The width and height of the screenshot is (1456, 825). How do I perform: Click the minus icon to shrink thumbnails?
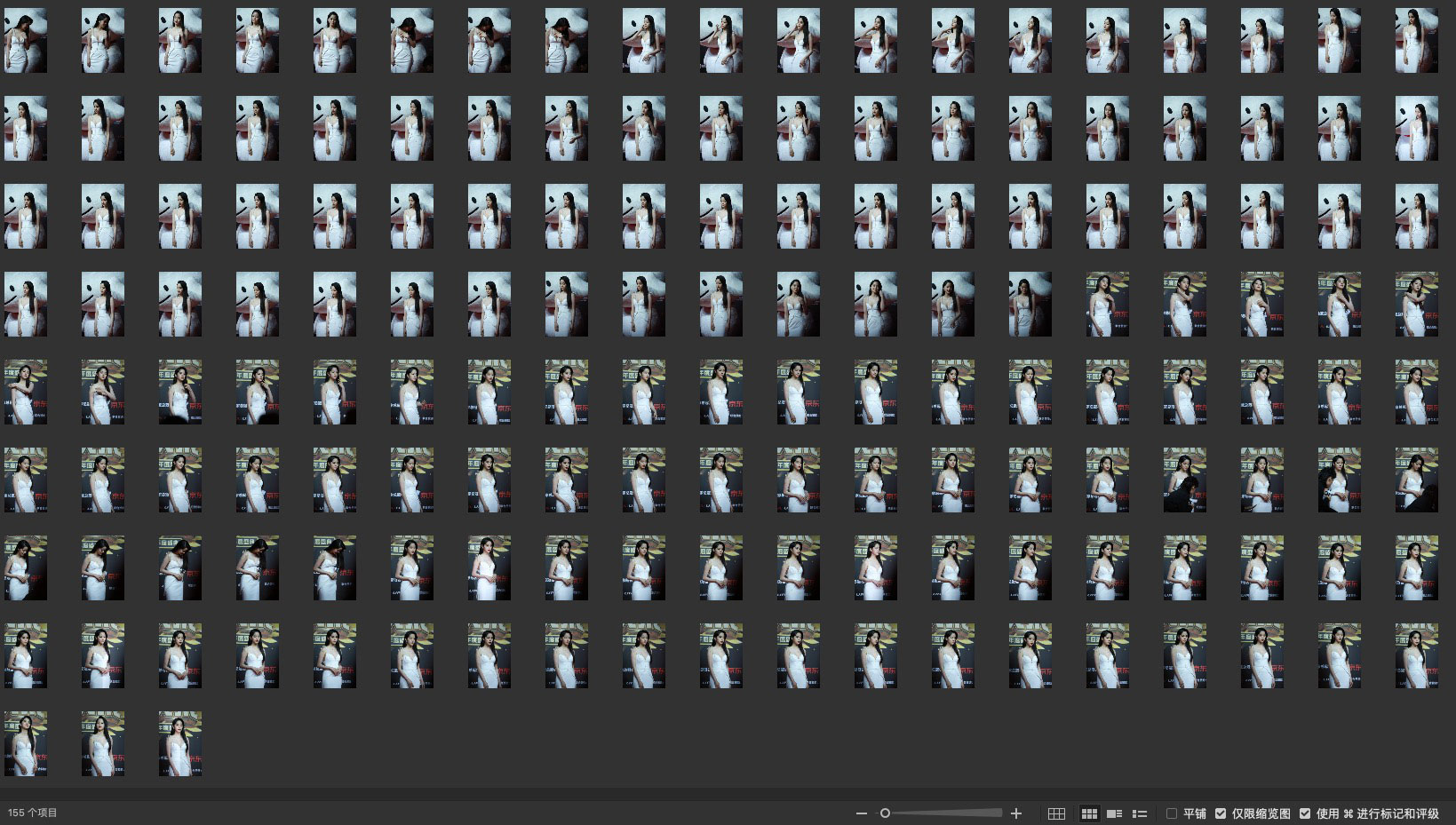[860, 813]
